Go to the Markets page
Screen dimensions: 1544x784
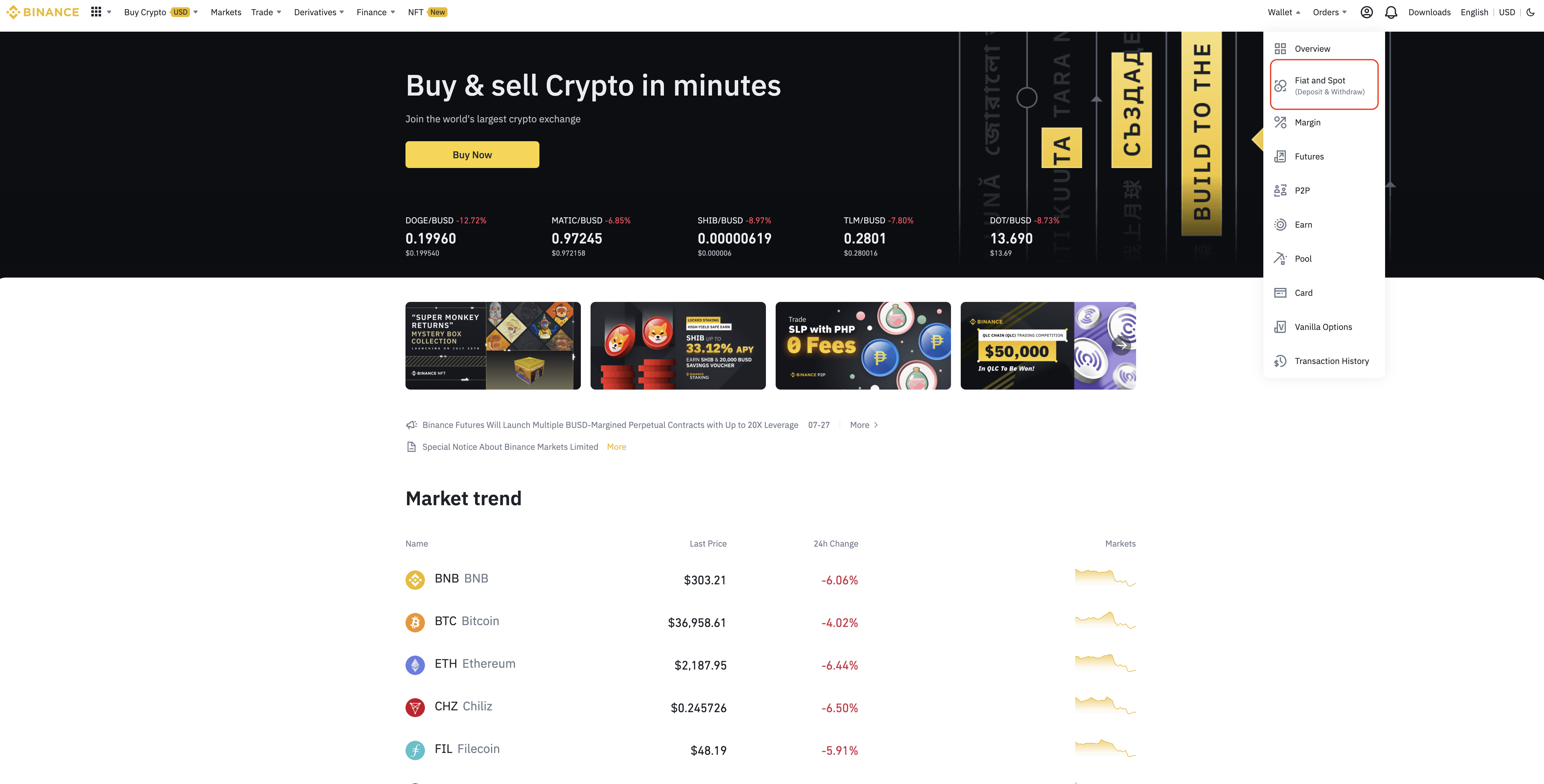(225, 12)
